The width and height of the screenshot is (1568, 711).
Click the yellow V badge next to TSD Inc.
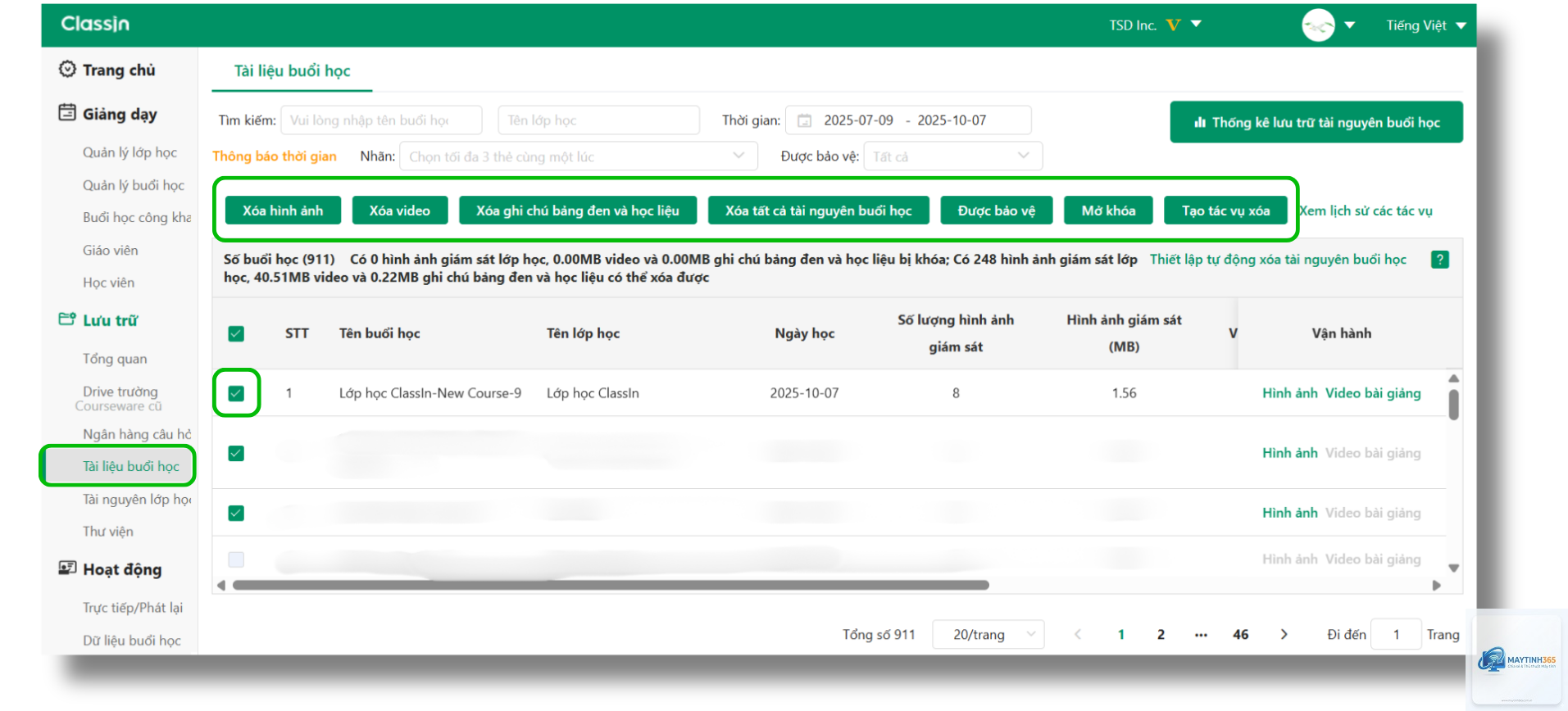tap(1173, 25)
